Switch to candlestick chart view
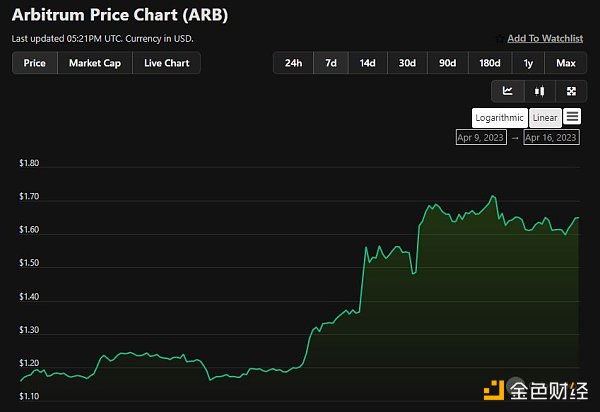The width and height of the screenshot is (600, 412). (x=540, y=91)
